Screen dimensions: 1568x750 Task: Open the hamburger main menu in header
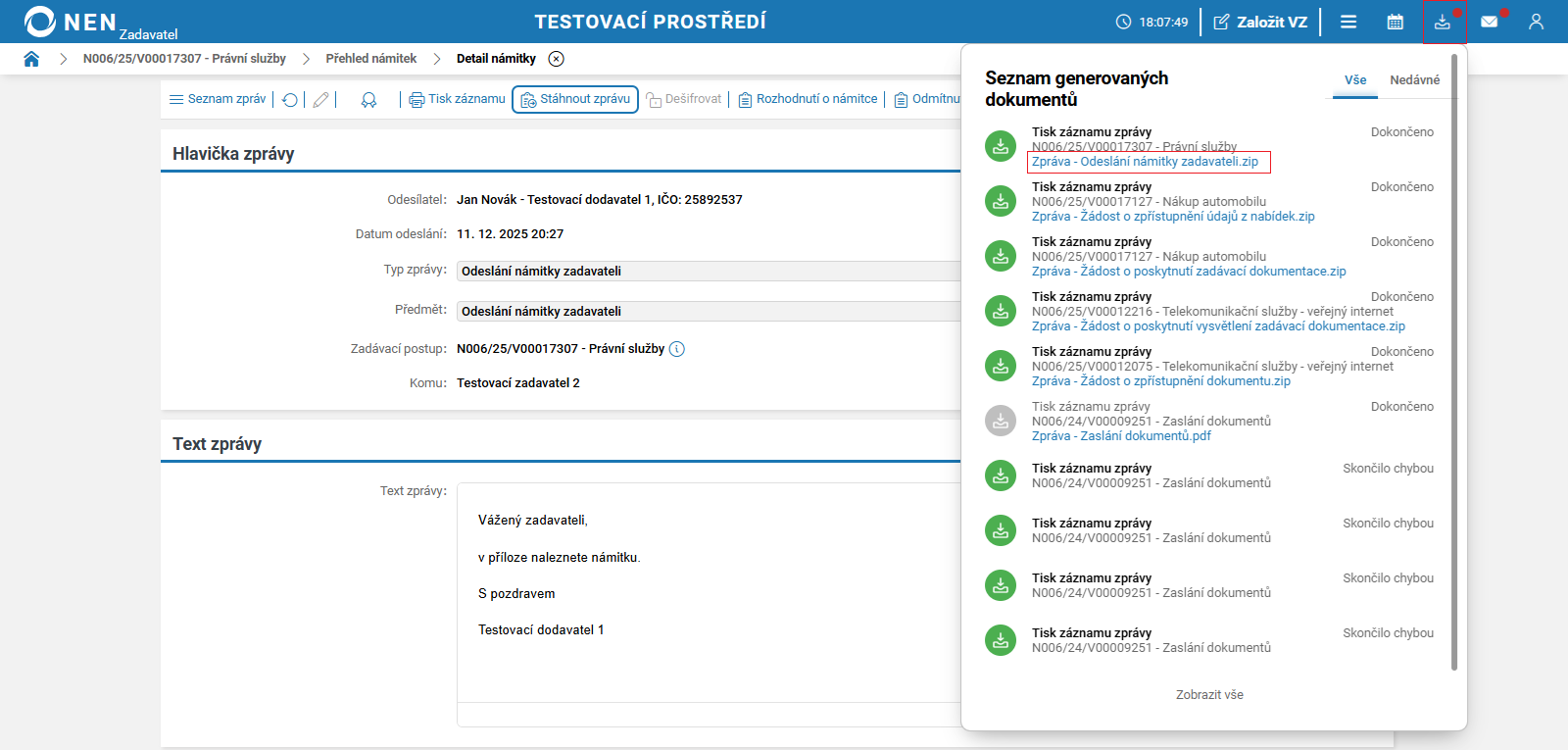(x=1348, y=22)
